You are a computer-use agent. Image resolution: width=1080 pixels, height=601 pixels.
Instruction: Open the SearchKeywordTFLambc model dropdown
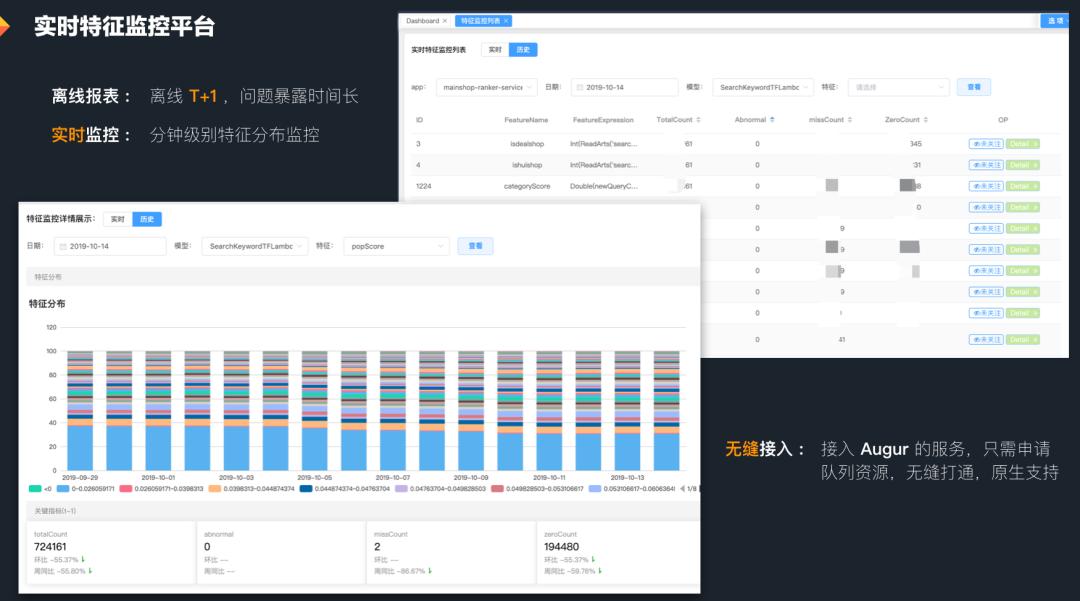761,88
